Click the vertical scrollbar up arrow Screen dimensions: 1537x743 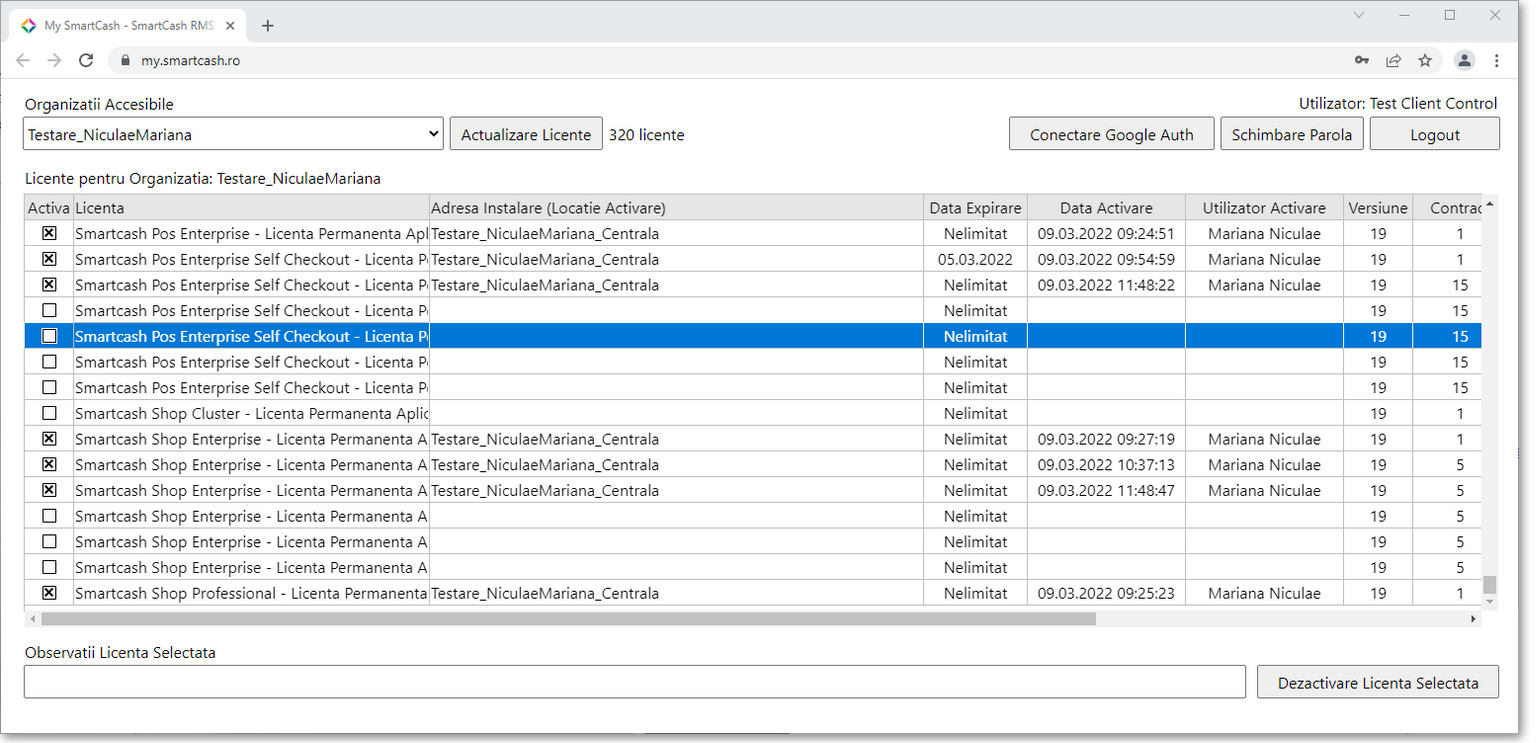pos(1490,204)
